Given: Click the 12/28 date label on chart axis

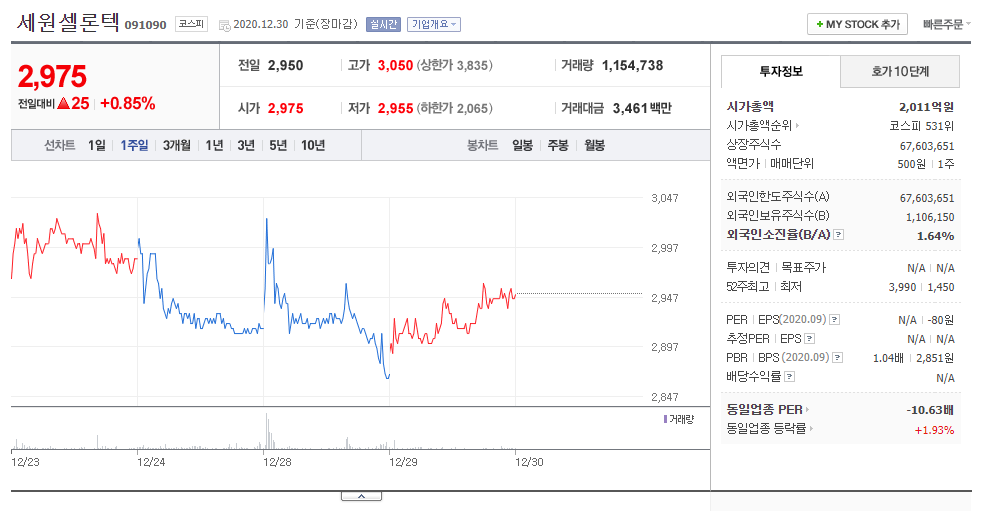Looking at the screenshot, I should 277,462.
